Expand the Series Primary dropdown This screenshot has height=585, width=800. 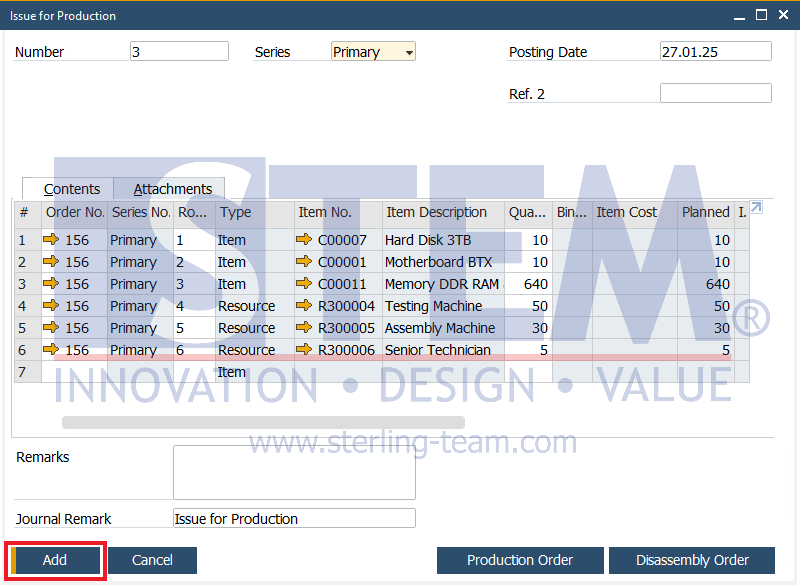[x=409, y=52]
